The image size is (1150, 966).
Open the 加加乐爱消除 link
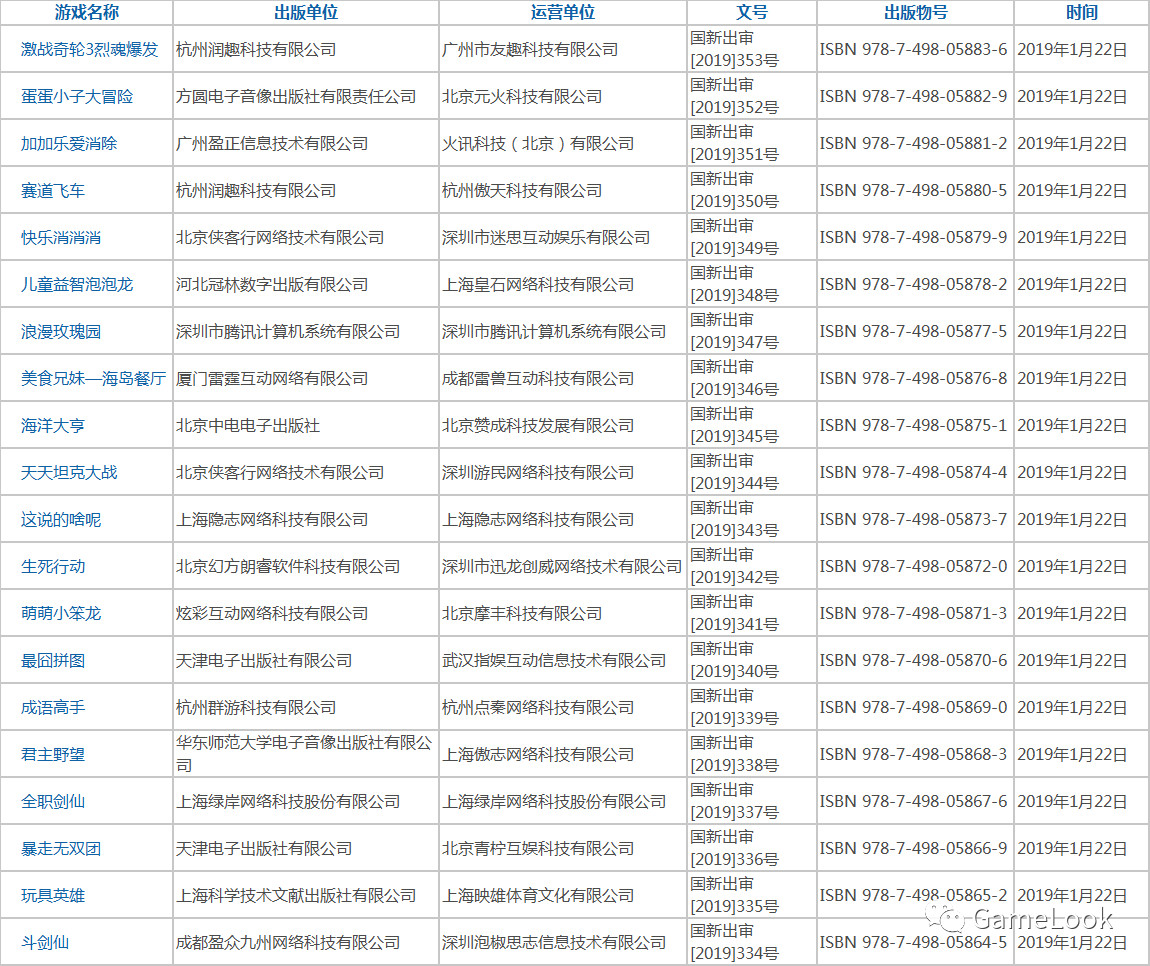(69, 143)
